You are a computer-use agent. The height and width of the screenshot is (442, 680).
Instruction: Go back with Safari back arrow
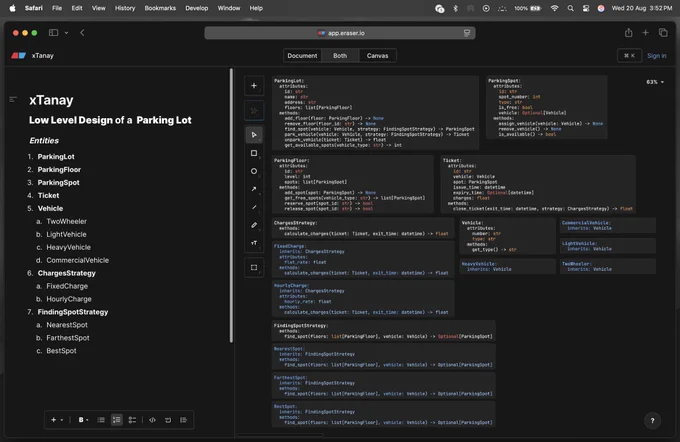pos(82,33)
